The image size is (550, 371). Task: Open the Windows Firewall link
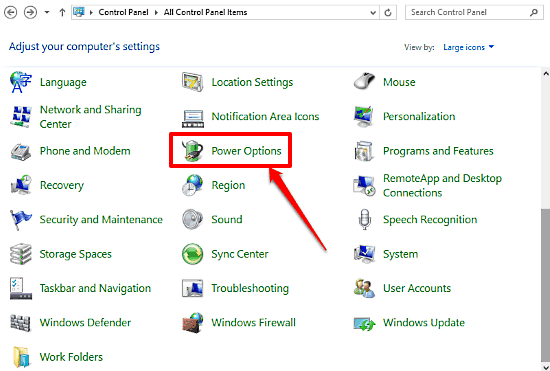(254, 323)
